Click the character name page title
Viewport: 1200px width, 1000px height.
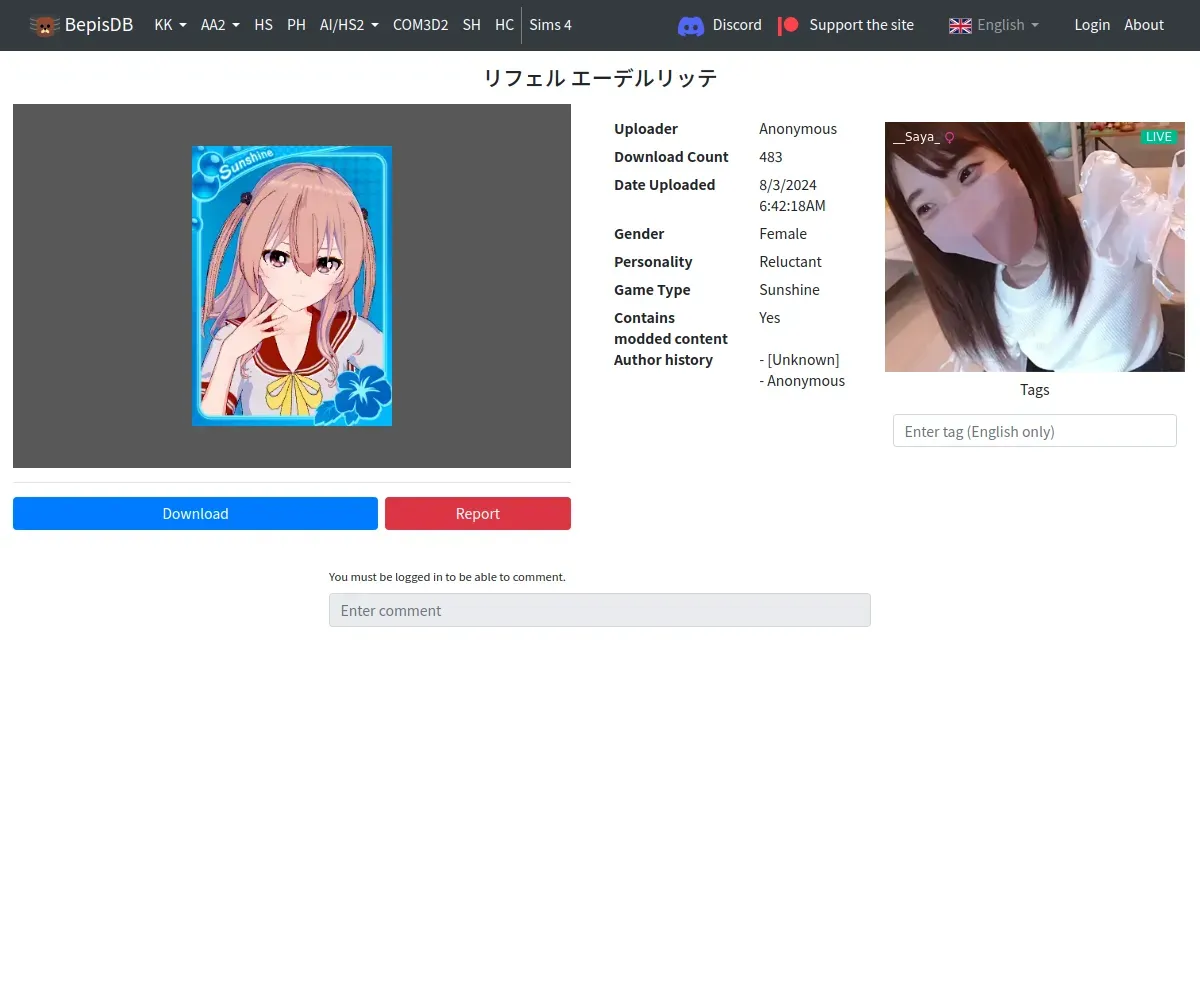[600, 78]
